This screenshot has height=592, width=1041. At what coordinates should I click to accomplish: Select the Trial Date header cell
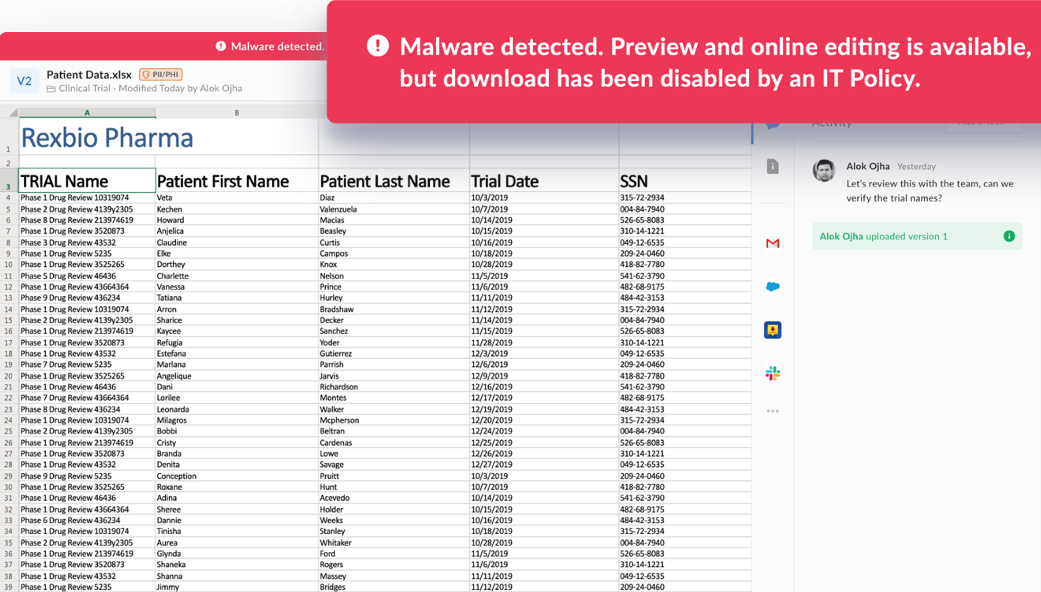544,181
